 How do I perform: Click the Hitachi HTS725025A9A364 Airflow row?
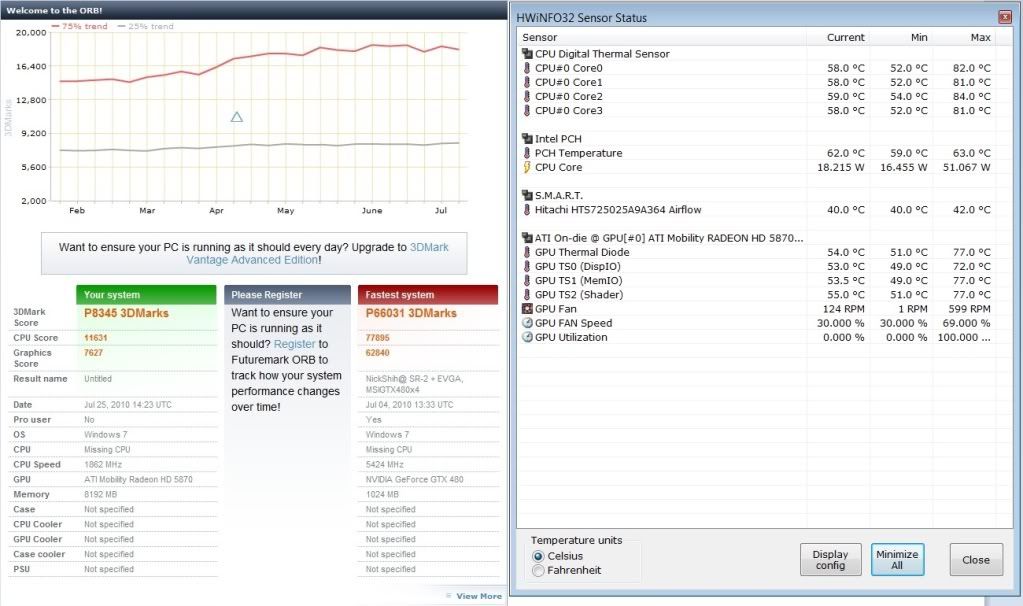point(757,209)
